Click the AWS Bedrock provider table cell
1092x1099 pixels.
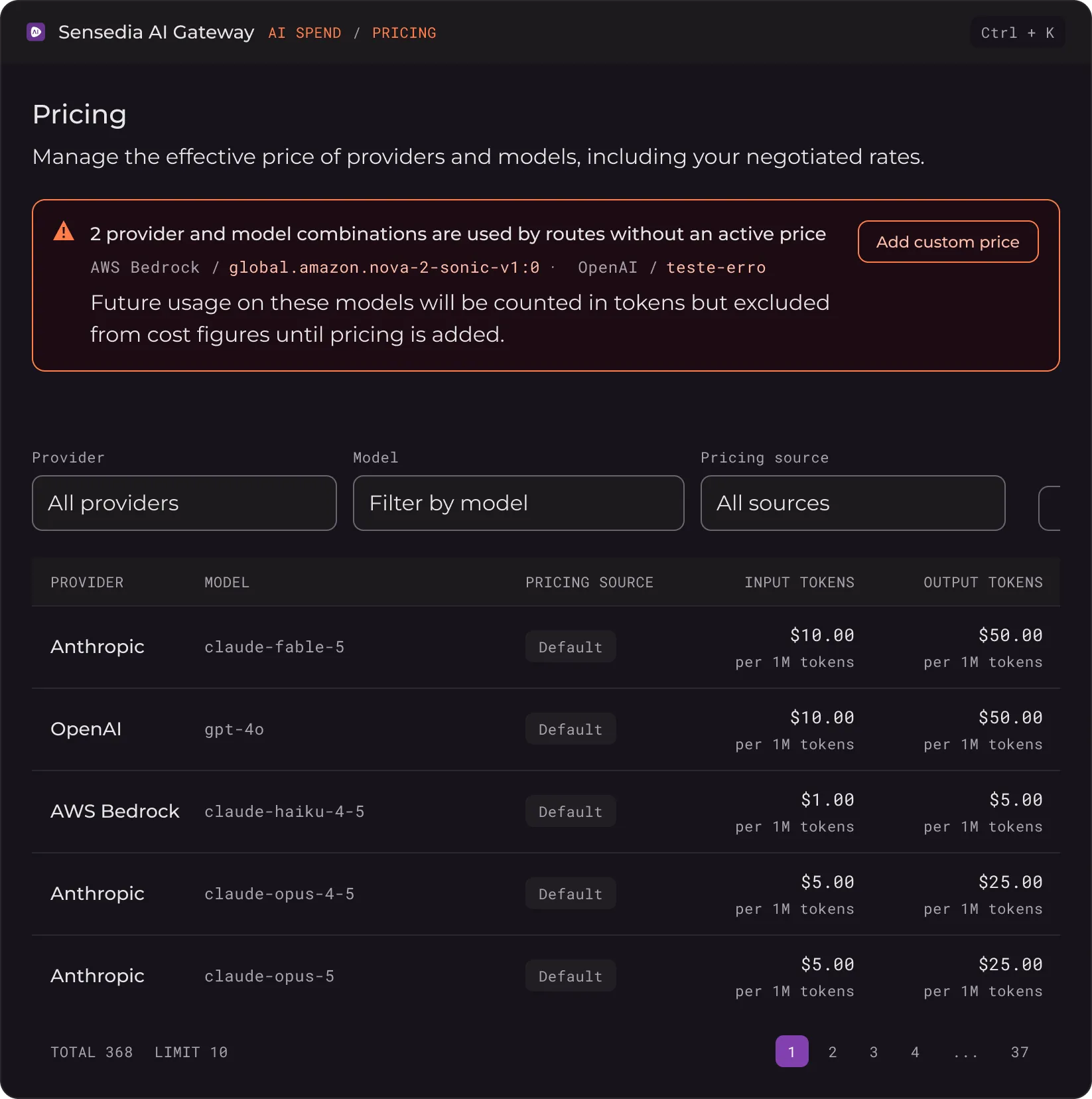pyautogui.click(x=115, y=812)
